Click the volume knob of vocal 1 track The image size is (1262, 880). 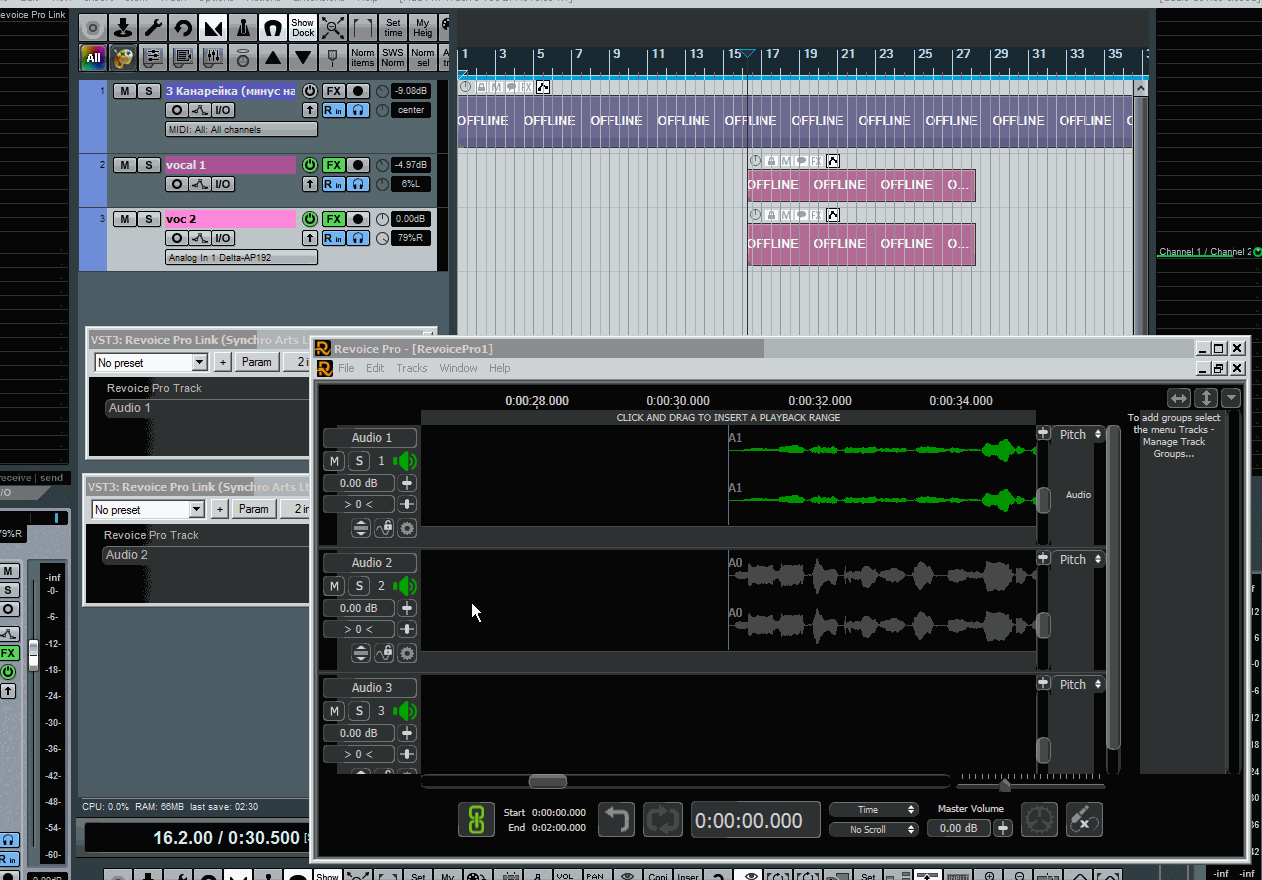[x=382, y=165]
